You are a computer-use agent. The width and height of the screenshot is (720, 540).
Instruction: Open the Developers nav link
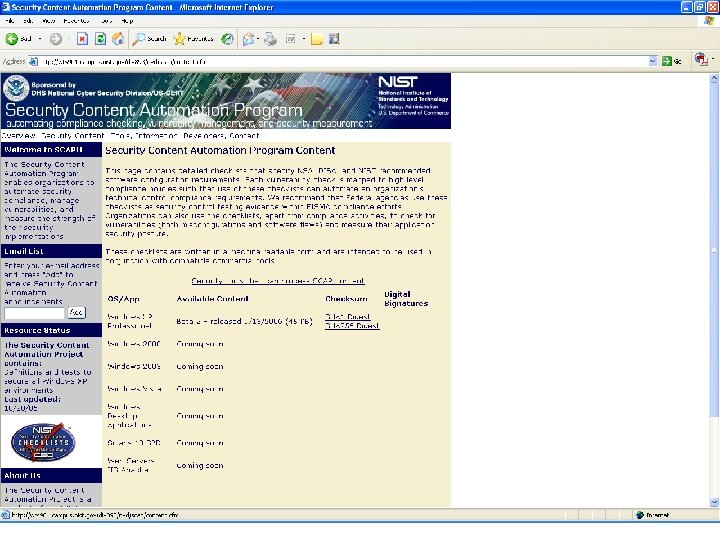(204, 135)
